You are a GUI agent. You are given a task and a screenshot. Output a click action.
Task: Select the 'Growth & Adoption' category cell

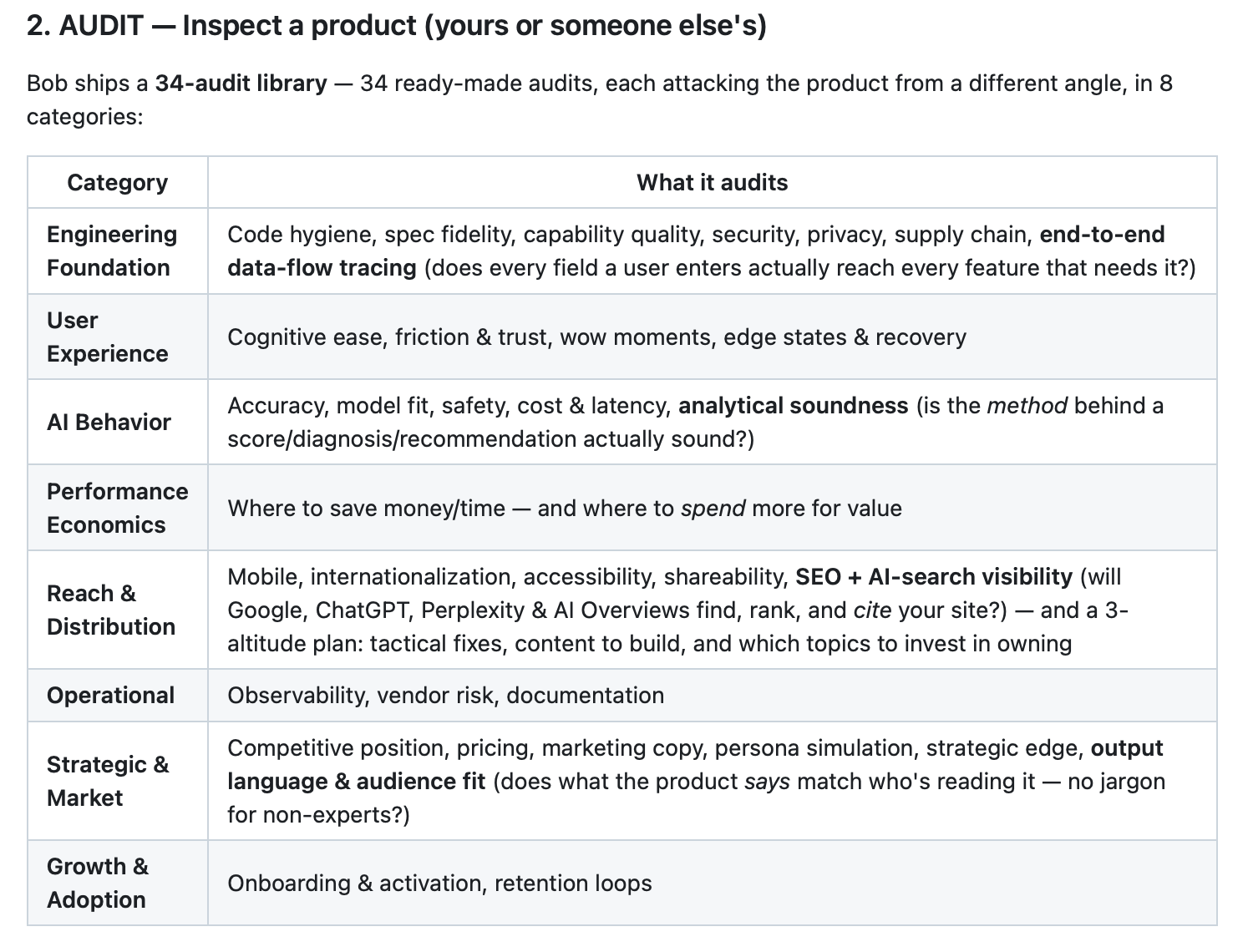pyautogui.click(x=118, y=883)
